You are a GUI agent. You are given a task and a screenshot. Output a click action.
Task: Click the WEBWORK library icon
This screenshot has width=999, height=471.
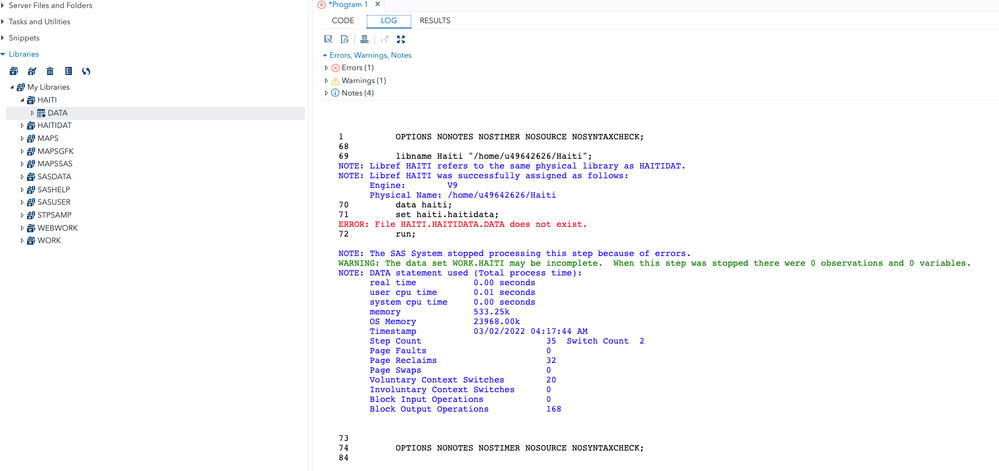(x=31, y=228)
